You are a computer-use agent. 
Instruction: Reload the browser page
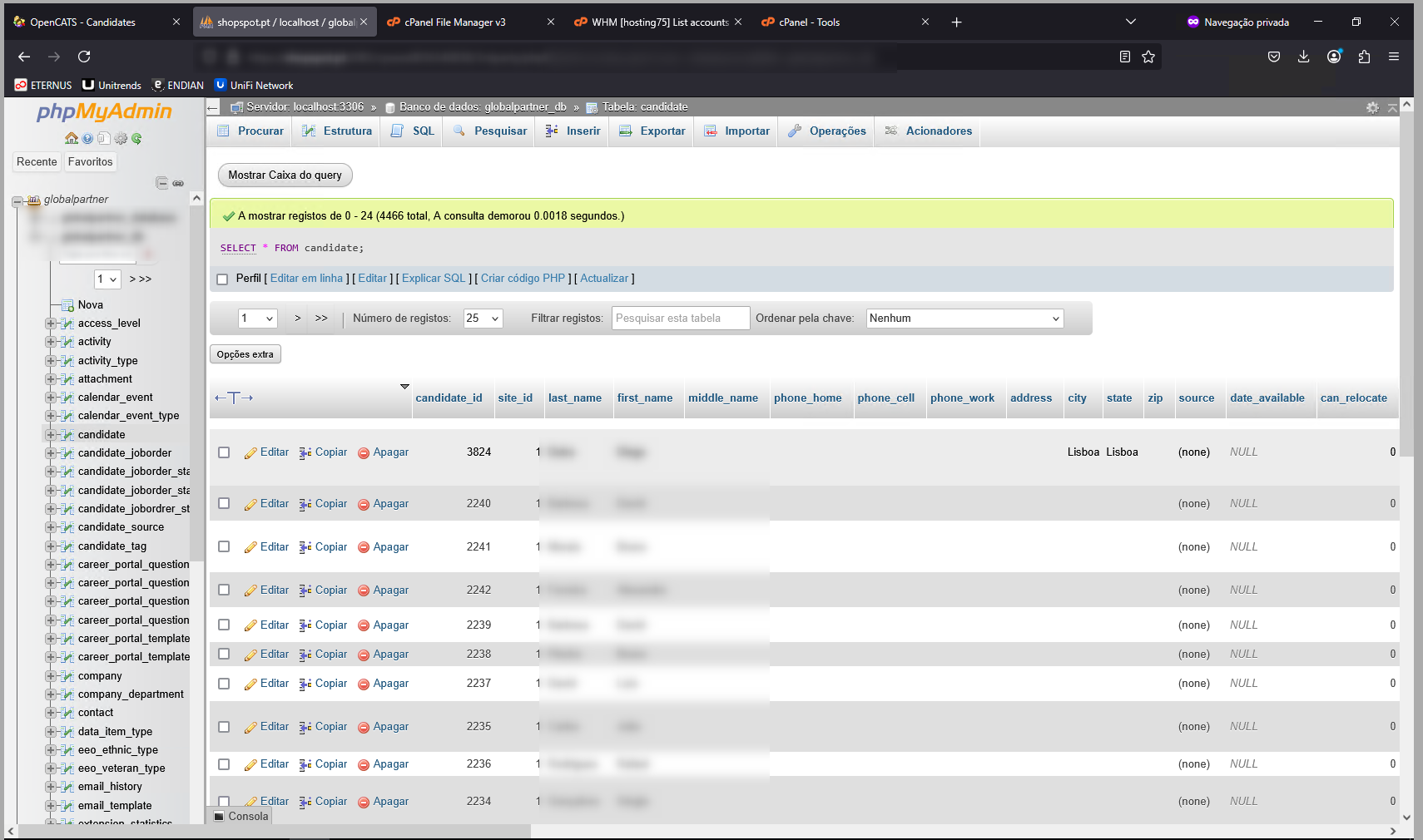pyautogui.click(x=84, y=57)
